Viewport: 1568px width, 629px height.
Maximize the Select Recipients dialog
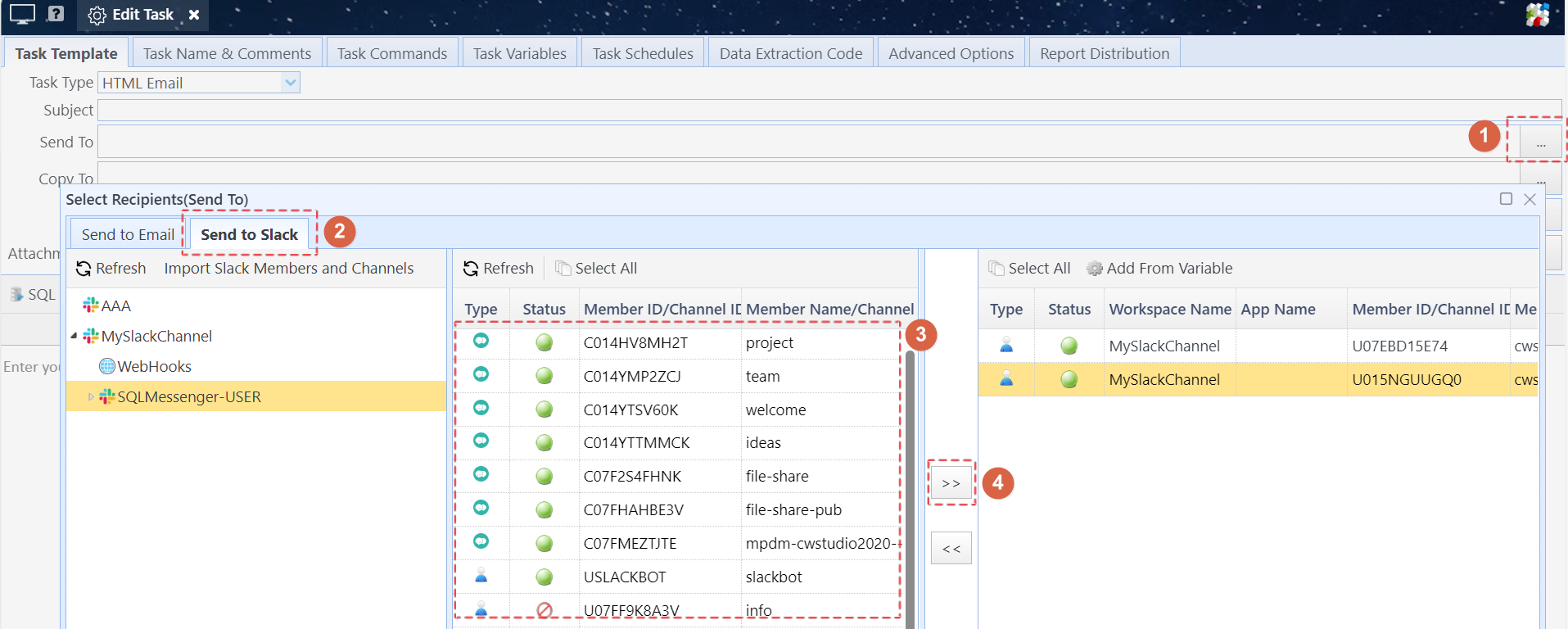click(x=1506, y=199)
